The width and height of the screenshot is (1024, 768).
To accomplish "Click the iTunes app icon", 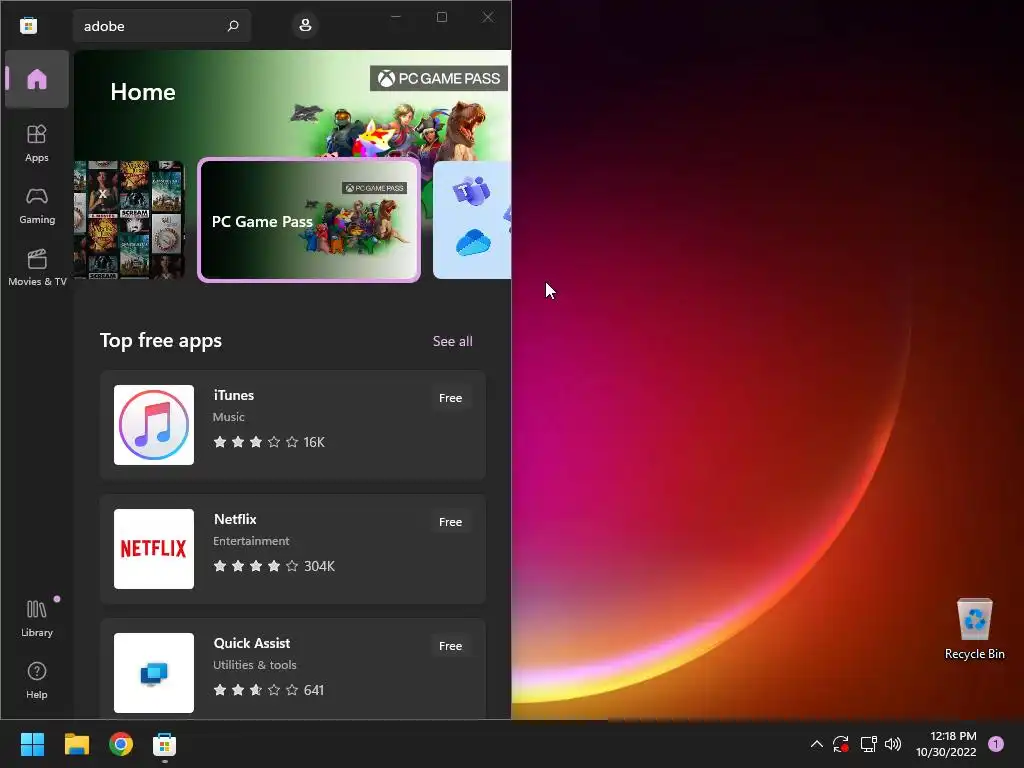I will (x=153, y=425).
